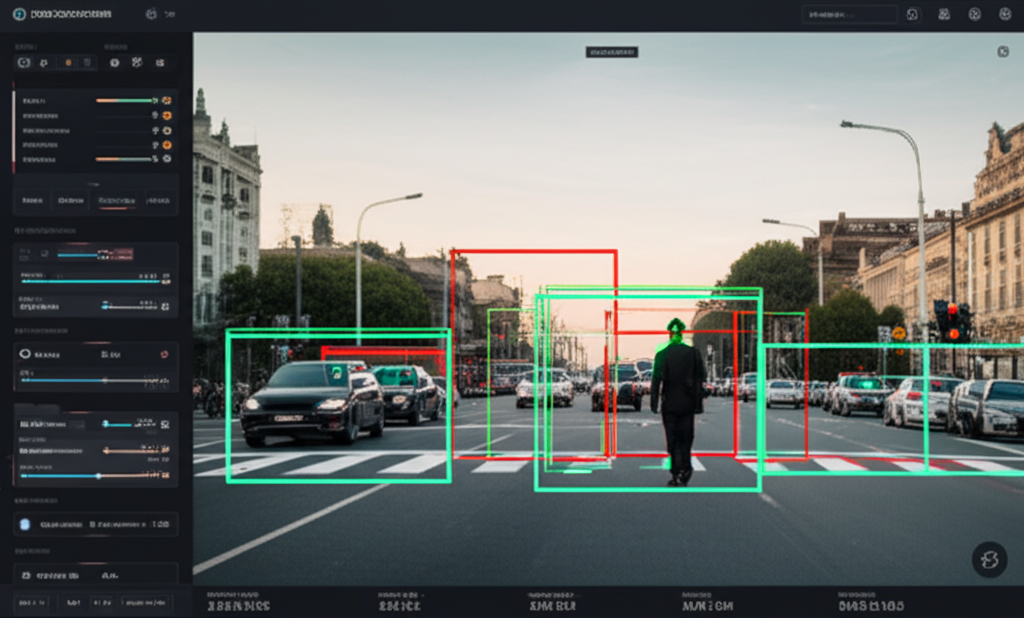
Task: Select the processing icon in the top-right corner
Action: [1006, 14]
